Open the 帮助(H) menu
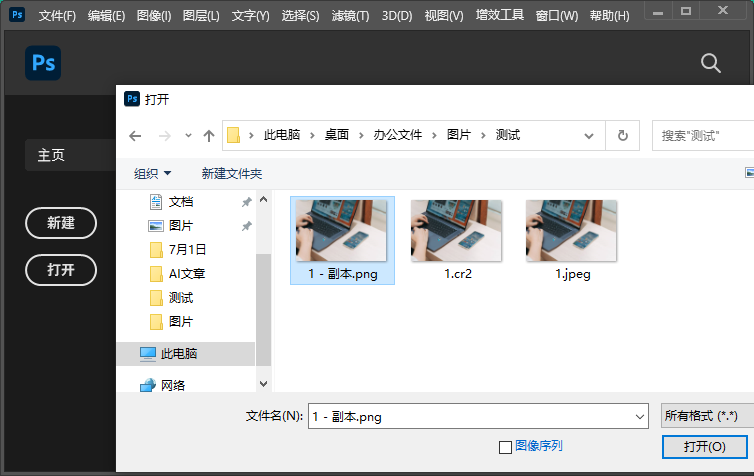Image resolution: width=754 pixels, height=476 pixels. coord(609,16)
